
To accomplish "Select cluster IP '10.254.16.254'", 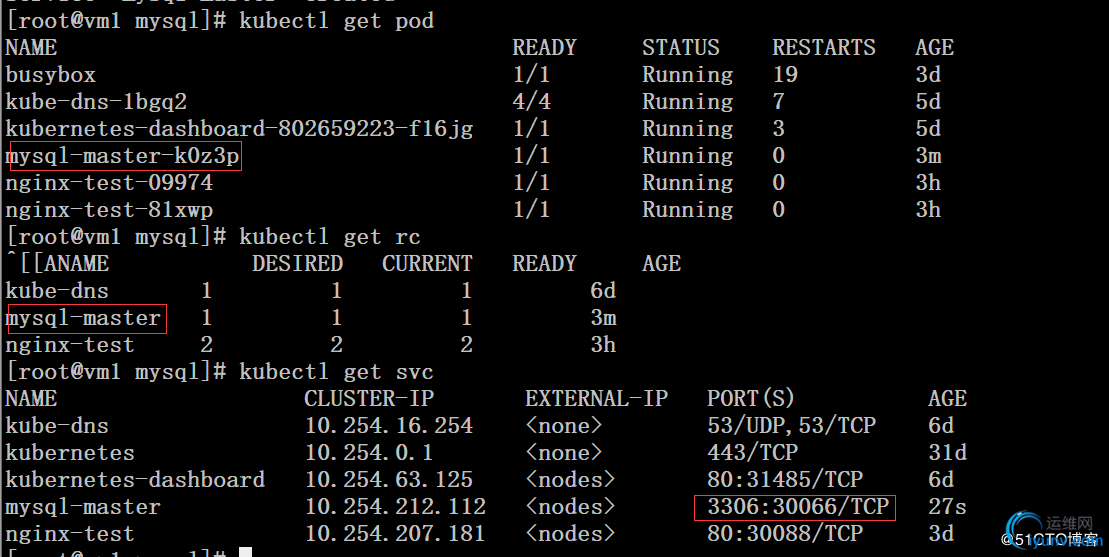I will point(389,426).
